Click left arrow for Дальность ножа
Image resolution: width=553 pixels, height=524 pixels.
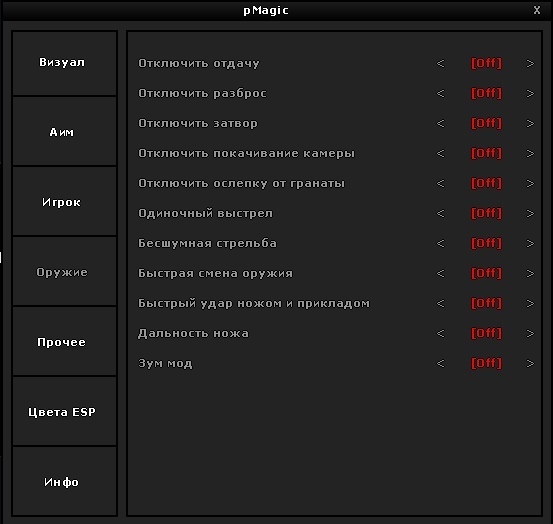click(x=440, y=333)
